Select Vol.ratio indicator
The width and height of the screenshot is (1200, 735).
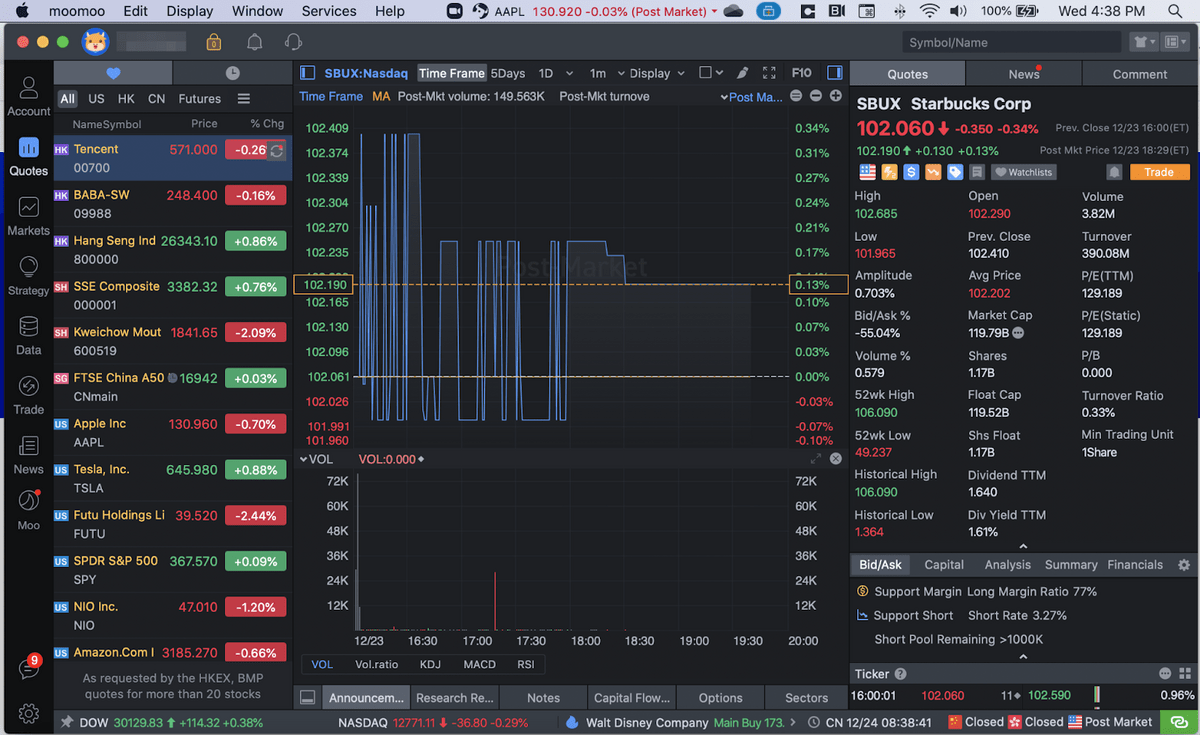point(376,664)
